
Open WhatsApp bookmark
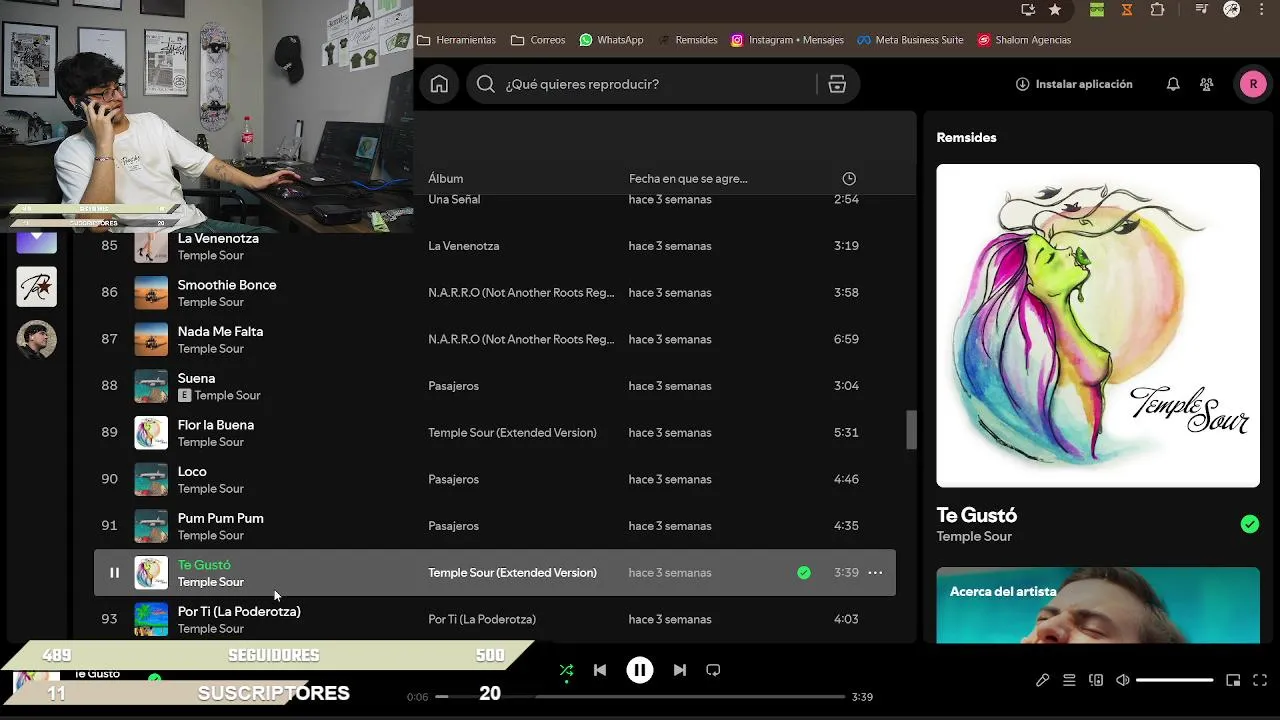611,40
